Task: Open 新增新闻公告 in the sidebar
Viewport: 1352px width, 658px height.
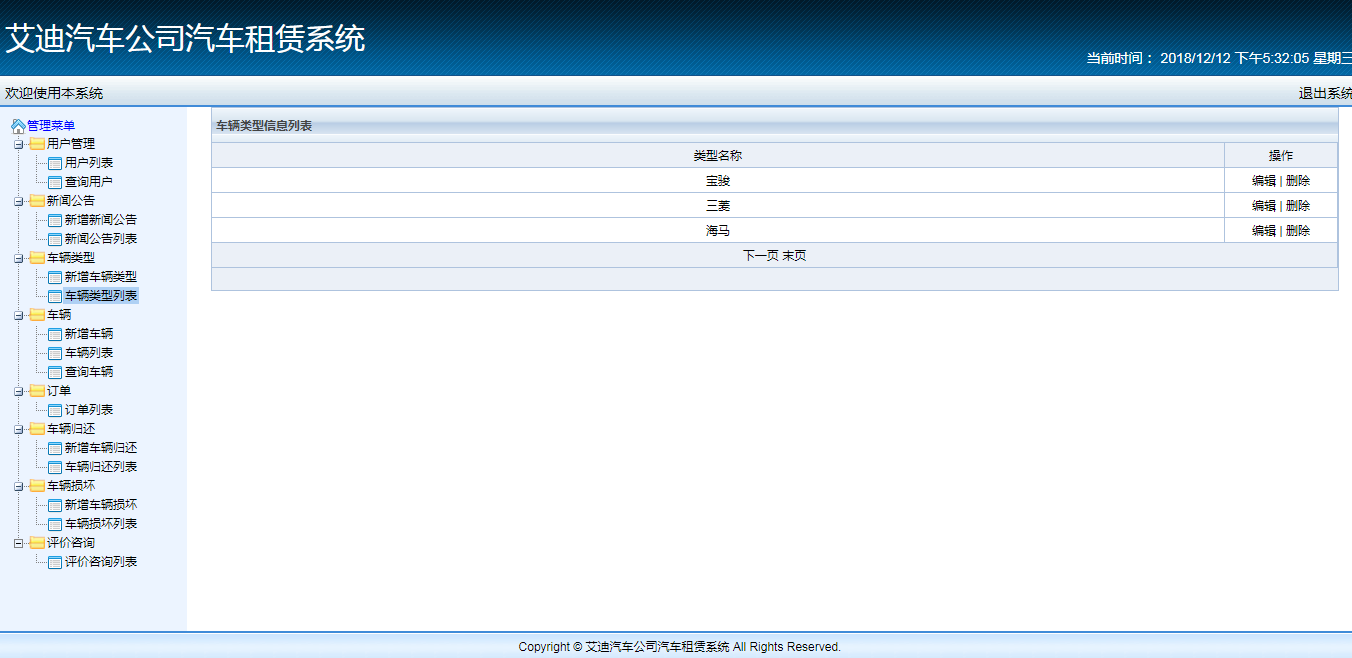Action: click(x=101, y=220)
